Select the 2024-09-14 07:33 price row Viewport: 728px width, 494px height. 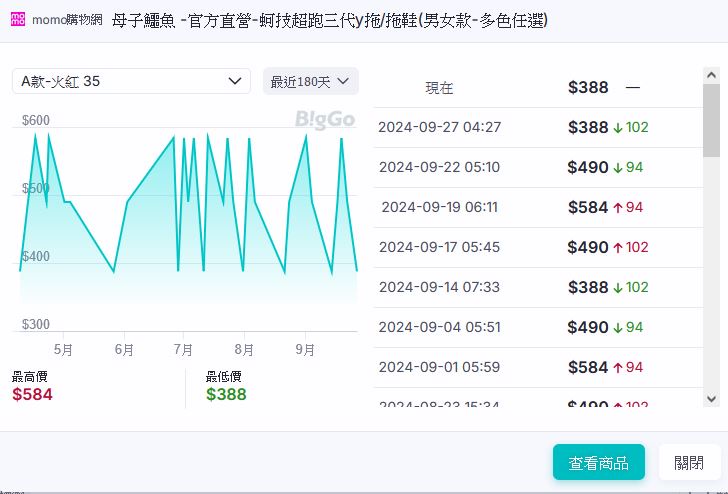coord(538,287)
